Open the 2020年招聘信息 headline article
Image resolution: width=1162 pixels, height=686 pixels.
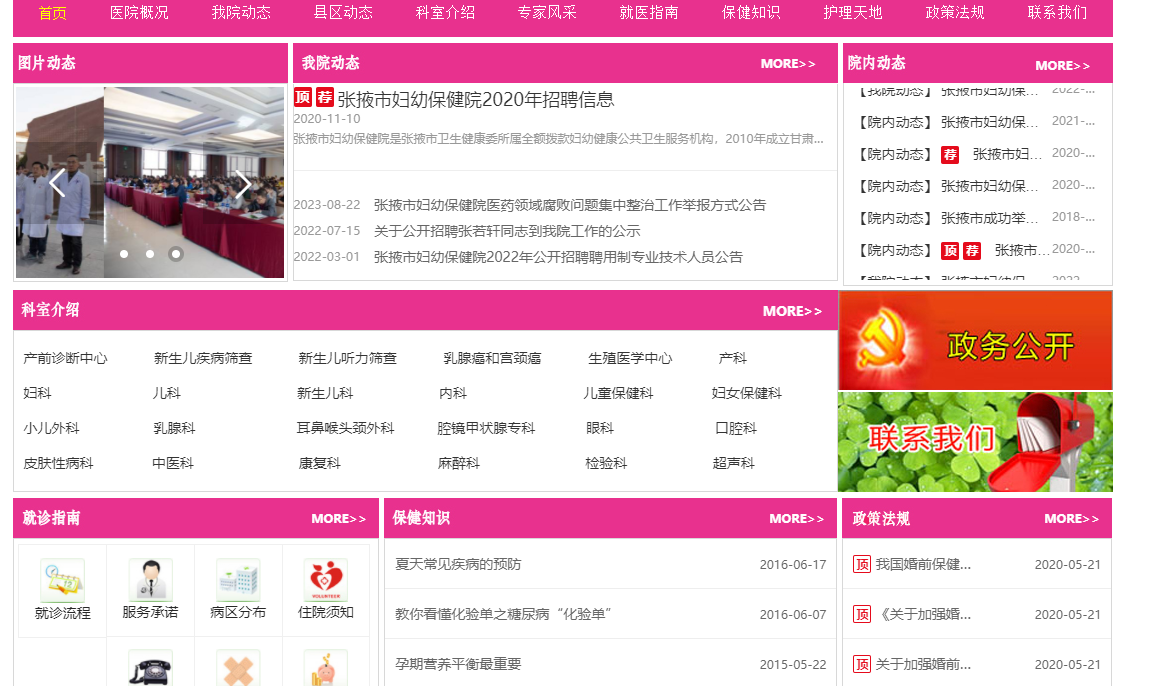click(476, 99)
